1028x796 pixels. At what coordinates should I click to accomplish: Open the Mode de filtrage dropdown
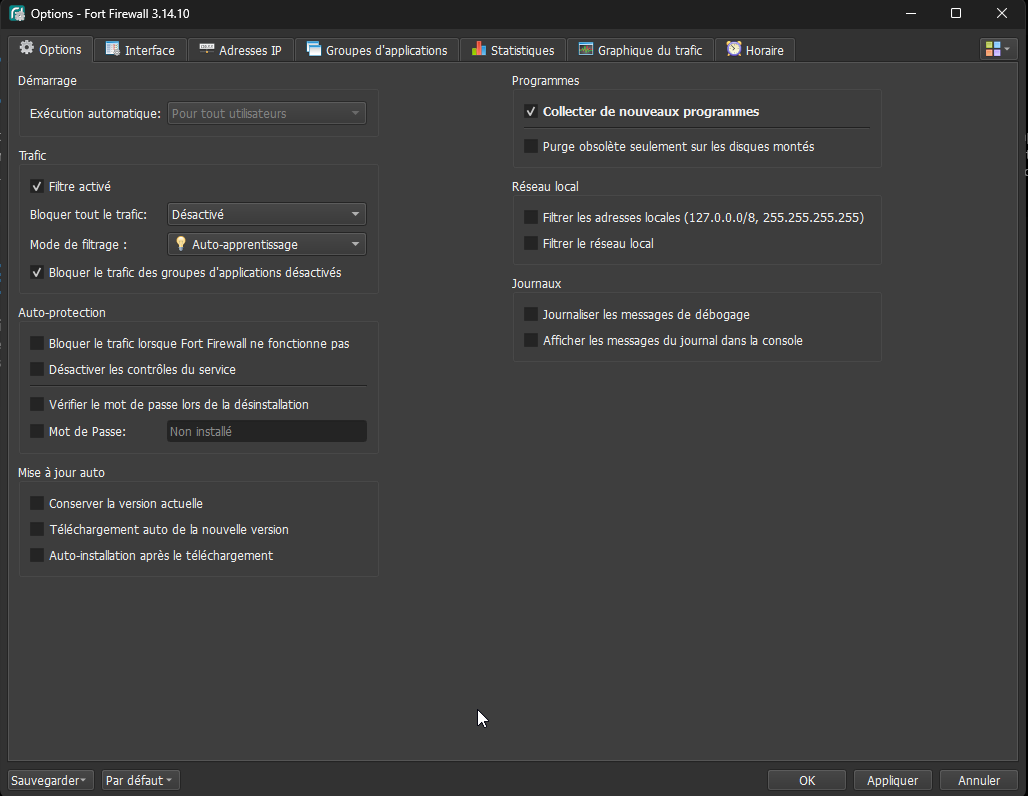[x=266, y=244]
